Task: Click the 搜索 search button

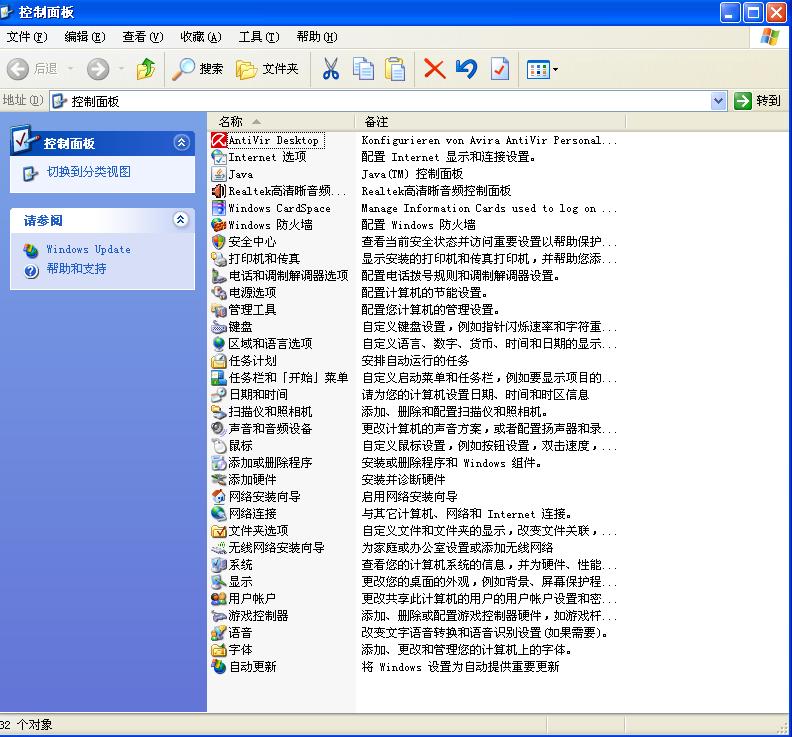Action: [x=197, y=69]
